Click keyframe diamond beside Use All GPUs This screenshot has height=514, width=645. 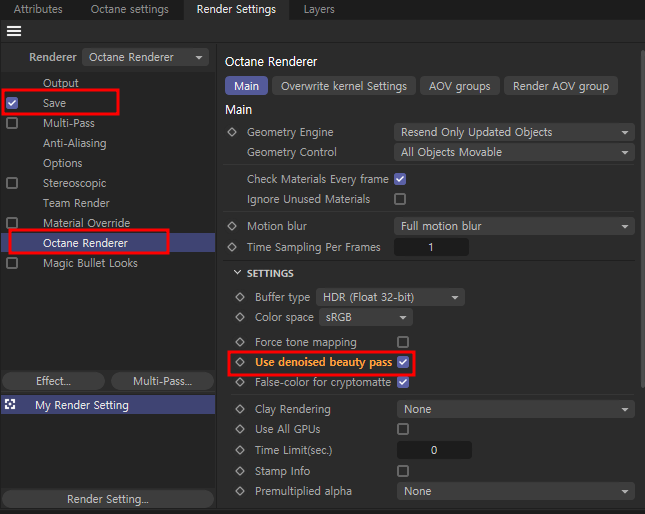tap(240, 429)
